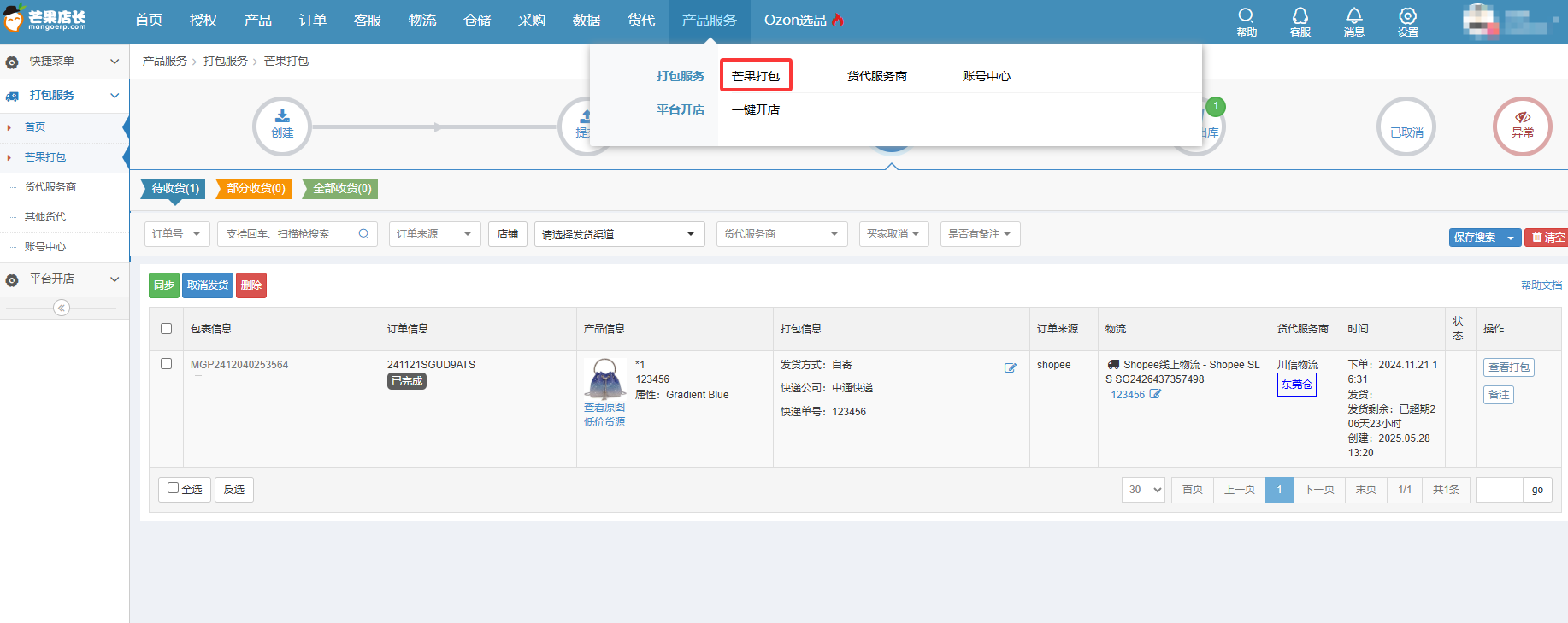Toggle the header select-all checkbox in table
1568x623 pixels.
pyautogui.click(x=166, y=329)
